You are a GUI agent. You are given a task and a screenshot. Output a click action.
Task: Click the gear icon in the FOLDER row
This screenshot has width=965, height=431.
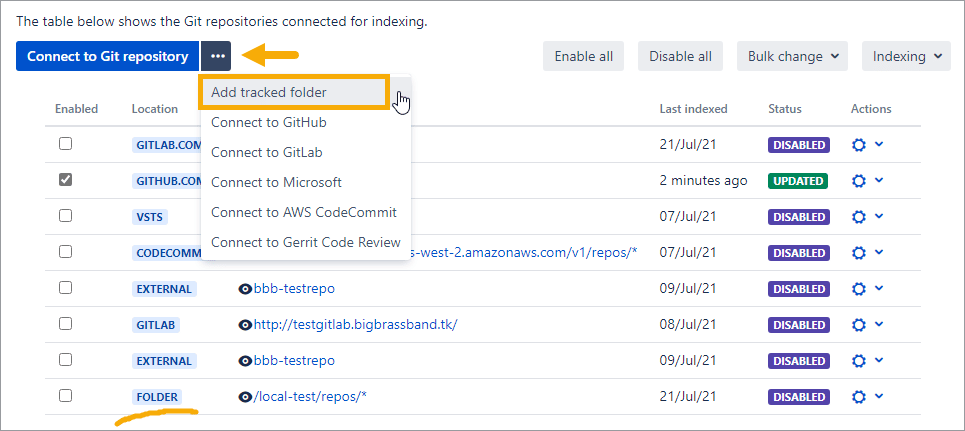point(857,397)
